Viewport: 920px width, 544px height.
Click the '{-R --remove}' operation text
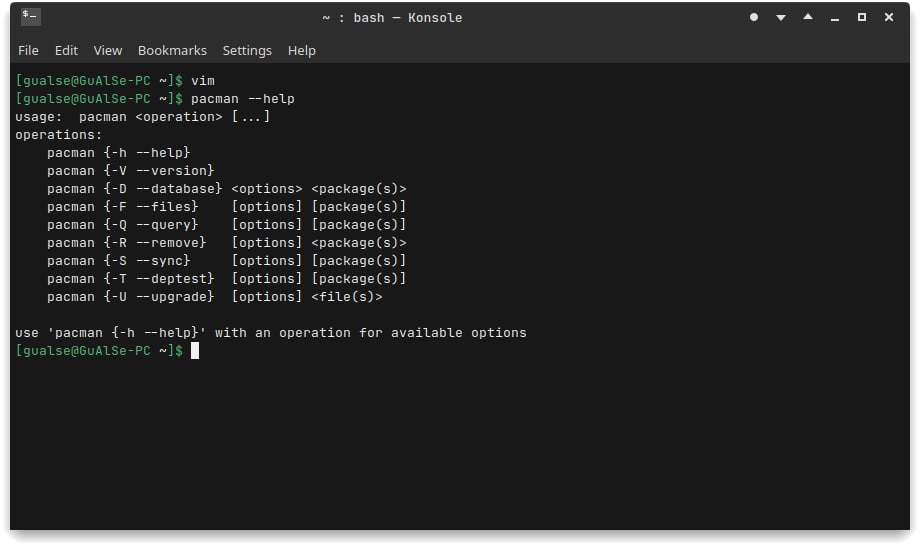click(155, 242)
